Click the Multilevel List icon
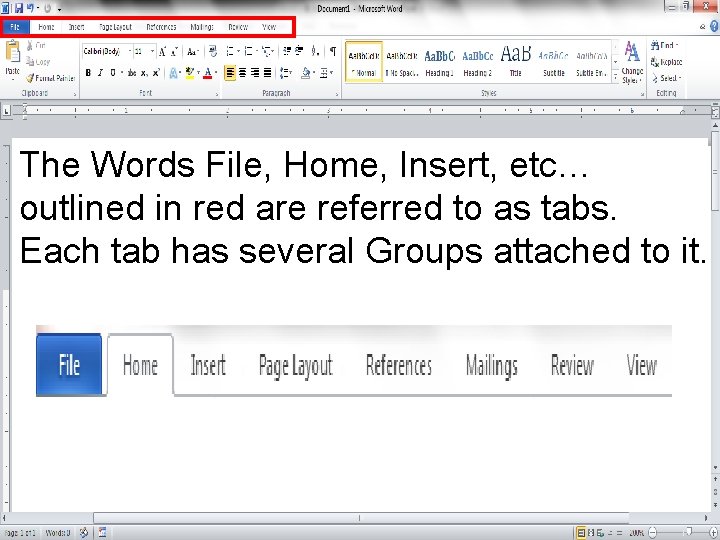Image resolution: width=720 pixels, height=540 pixels. coord(267,51)
